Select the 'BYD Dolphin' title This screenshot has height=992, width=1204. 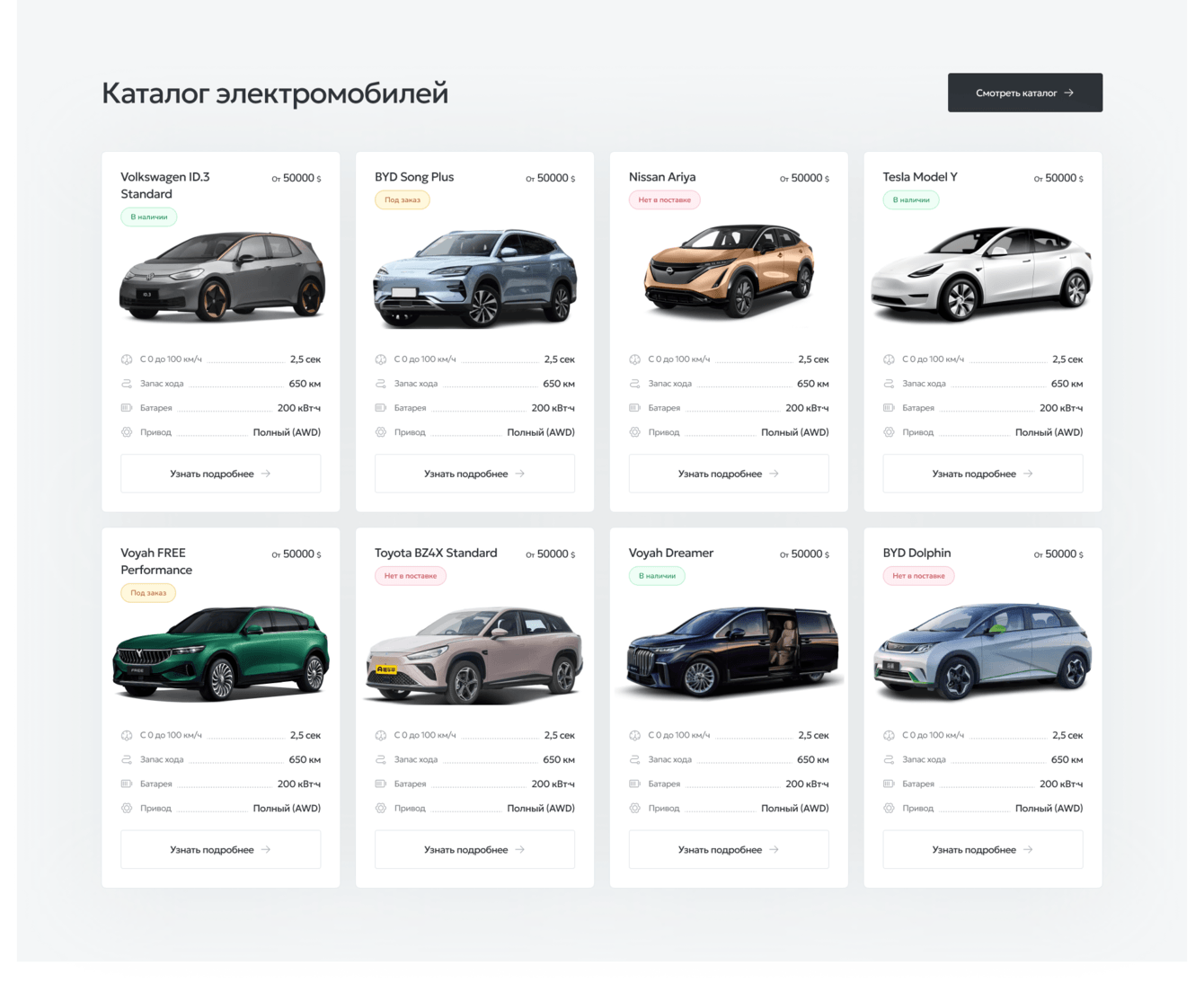click(916, 553)
